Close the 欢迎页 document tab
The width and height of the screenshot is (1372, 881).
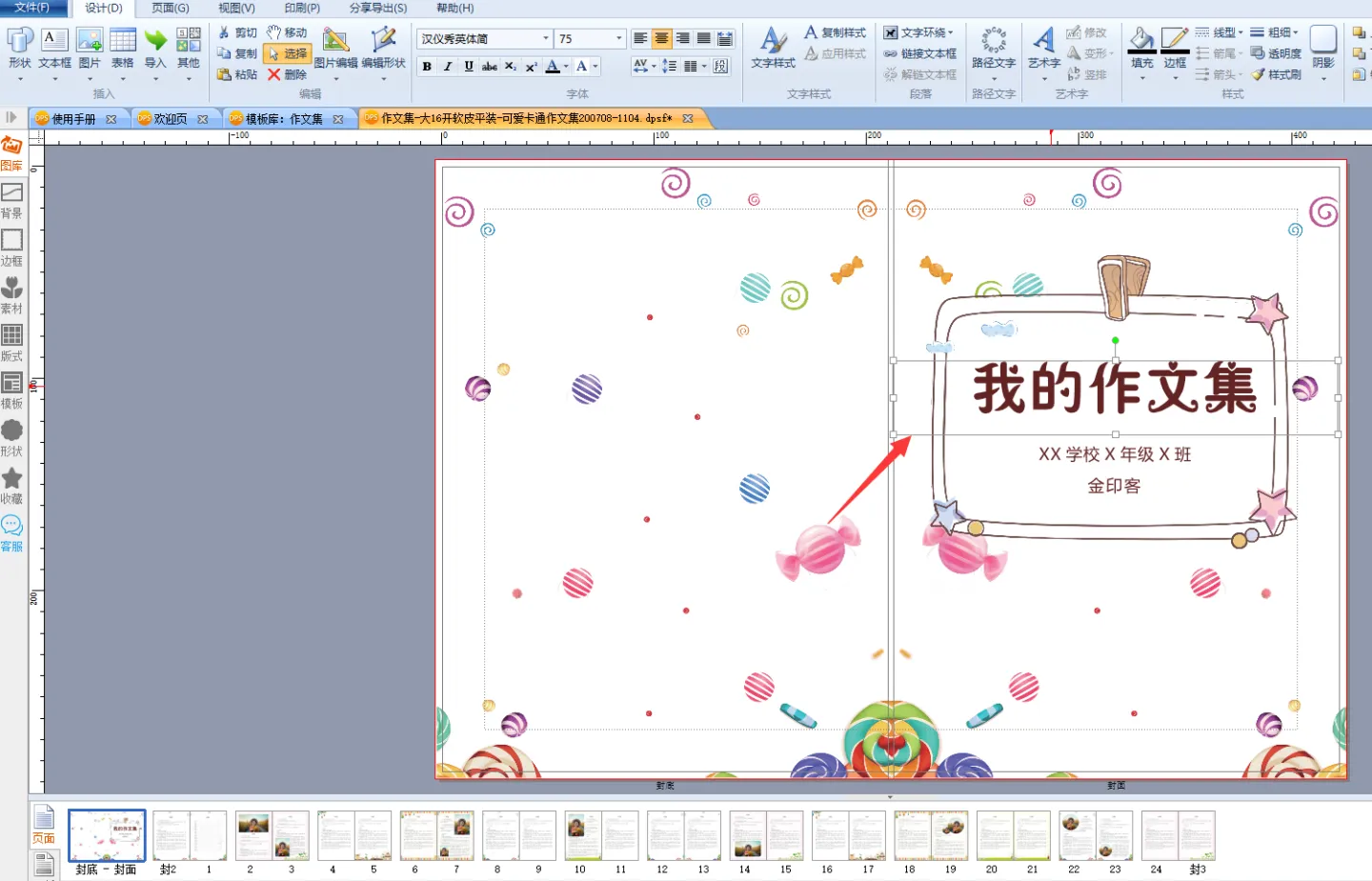click(203, 119)
